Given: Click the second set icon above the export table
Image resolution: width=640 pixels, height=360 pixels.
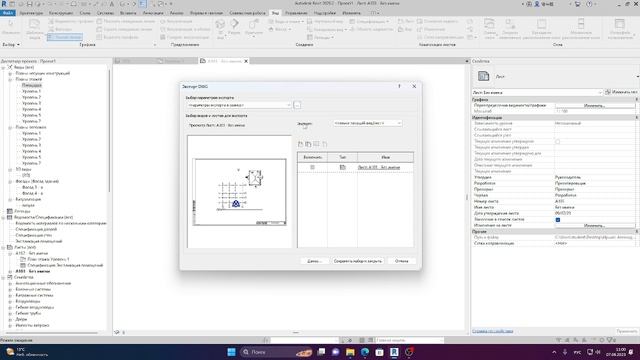Looking at the screenshot, I should (308, 144).
